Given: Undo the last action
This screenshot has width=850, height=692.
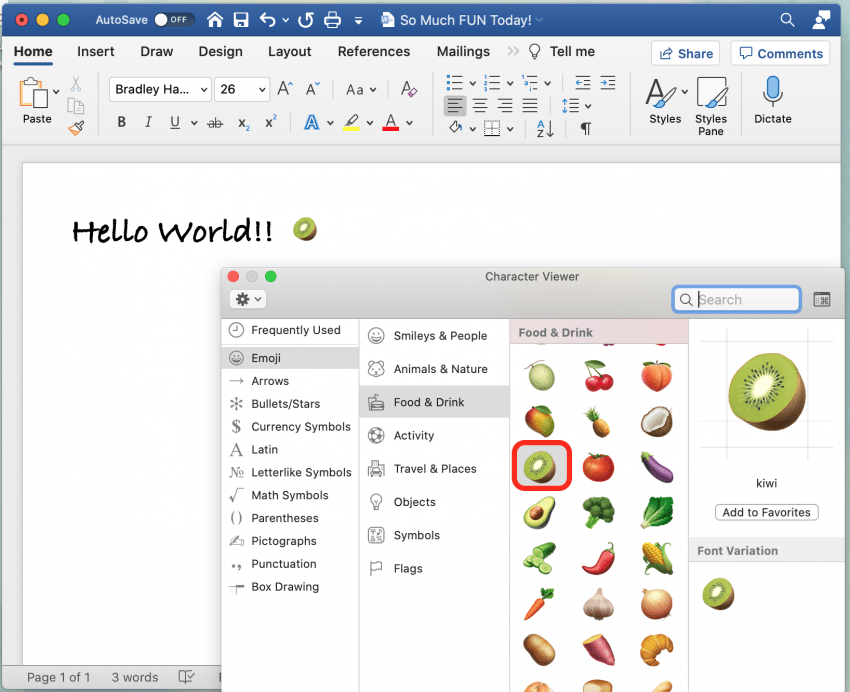Looking at the screenshot, I should (267, 20).
